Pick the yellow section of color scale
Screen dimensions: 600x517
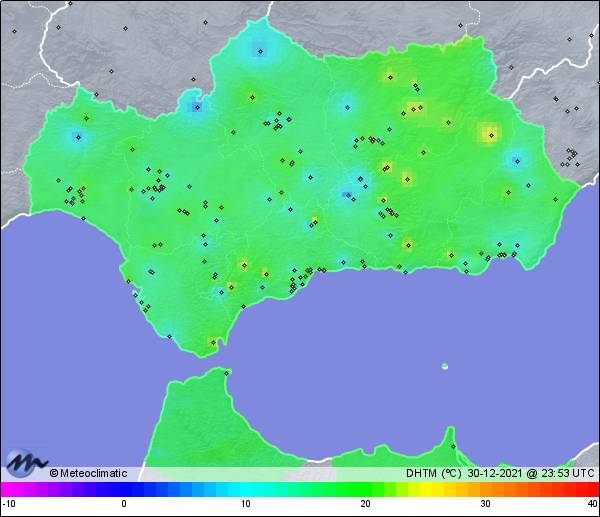click(426, 489)
